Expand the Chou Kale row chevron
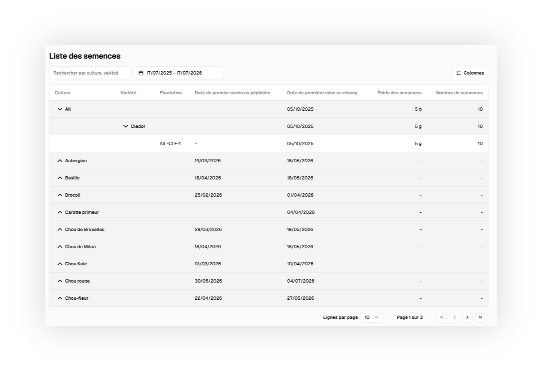 pyautogui.click(x=59, y=264)
